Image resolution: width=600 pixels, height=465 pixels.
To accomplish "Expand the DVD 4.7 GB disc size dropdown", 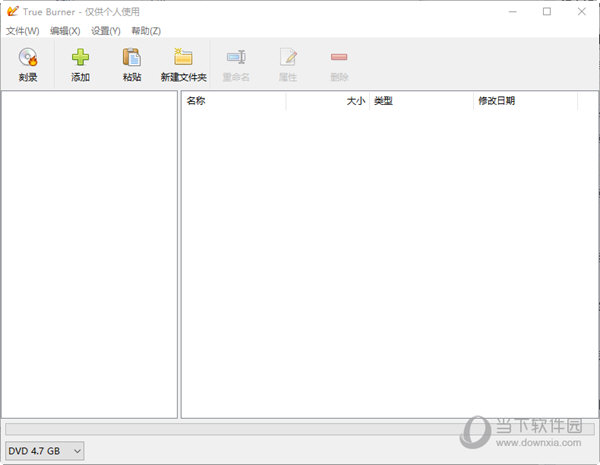I will click(45, 451).
